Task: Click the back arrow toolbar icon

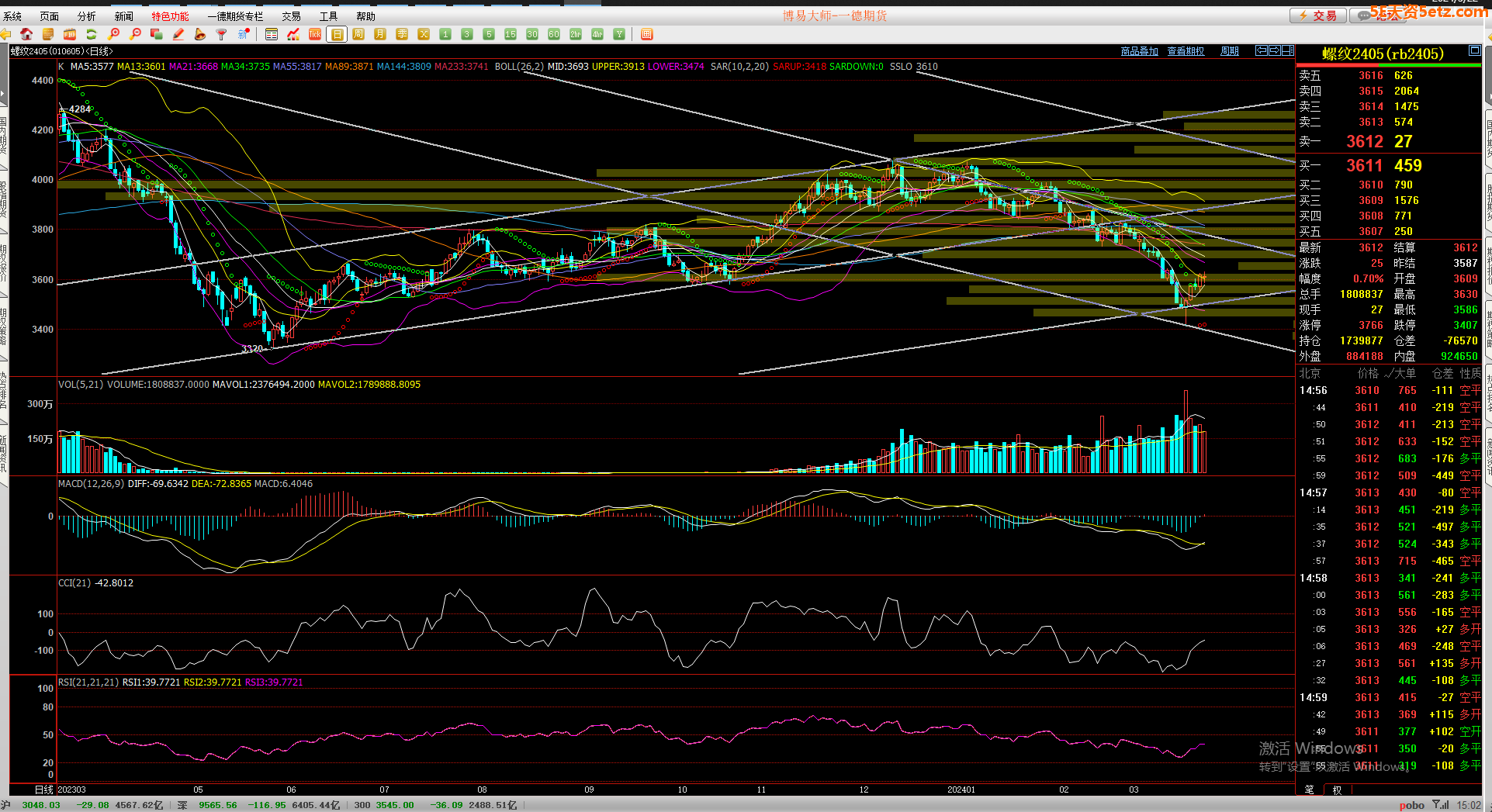Action: coord(5,34)
